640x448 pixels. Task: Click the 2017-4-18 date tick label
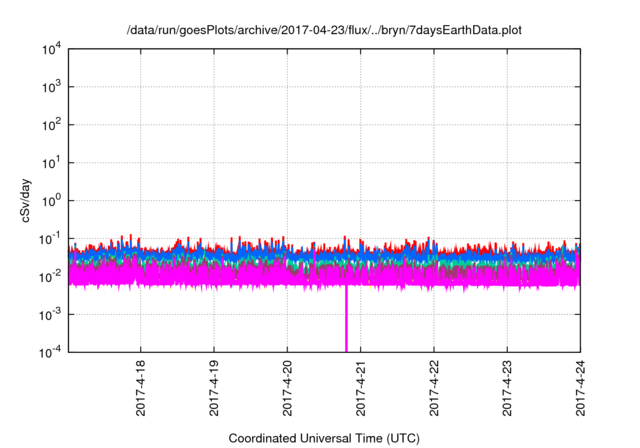click(140, 388)
